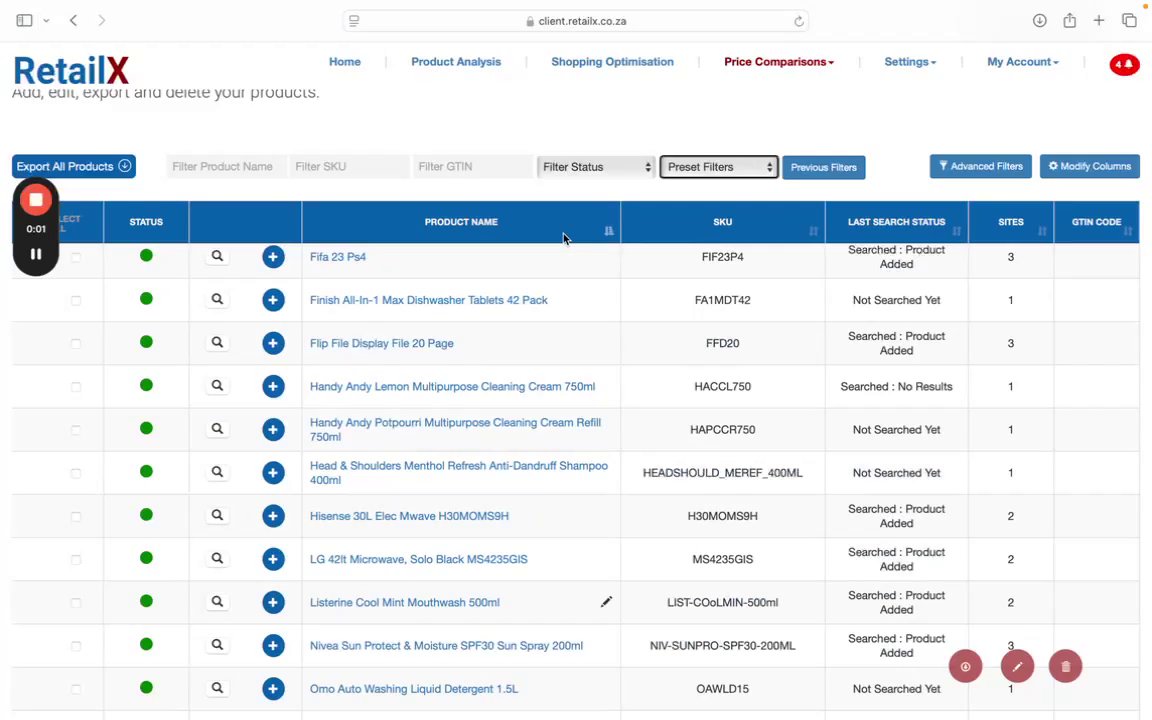The height and width of the screenshot is (720, 1152).
Task: Stop the screen recording
Action: [x=35, y=200]
